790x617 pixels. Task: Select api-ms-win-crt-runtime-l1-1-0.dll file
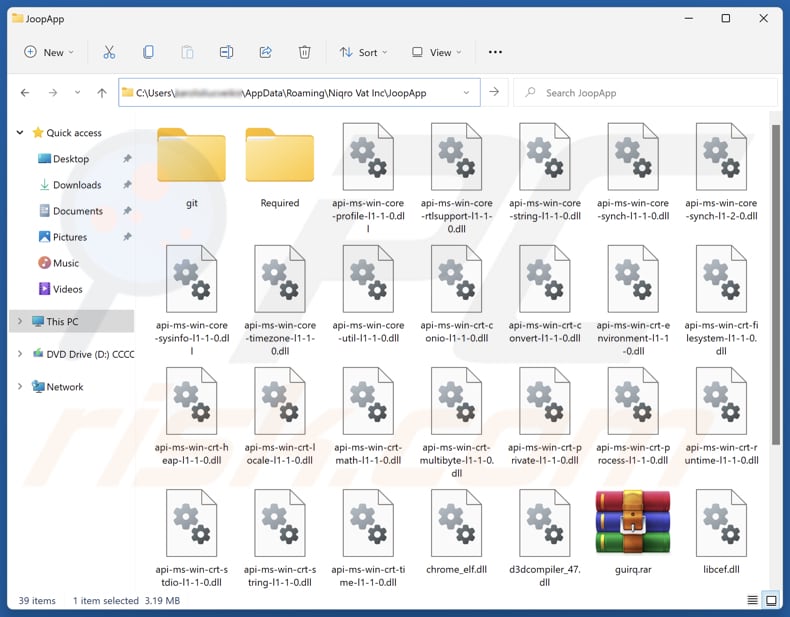click(x=721, y=417)
